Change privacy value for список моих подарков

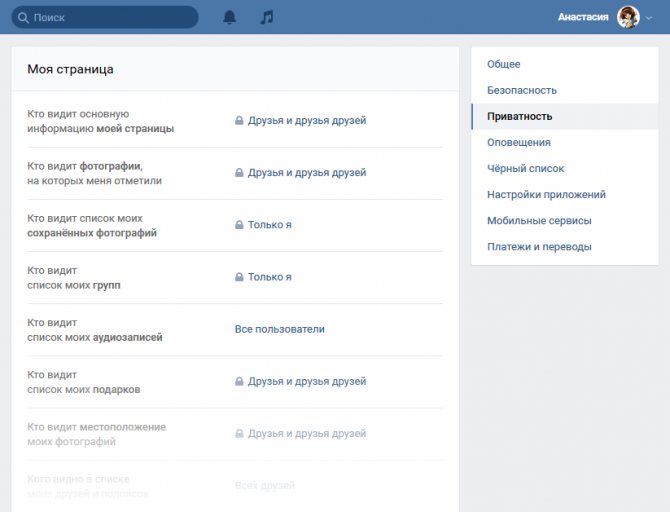[307, 381]
